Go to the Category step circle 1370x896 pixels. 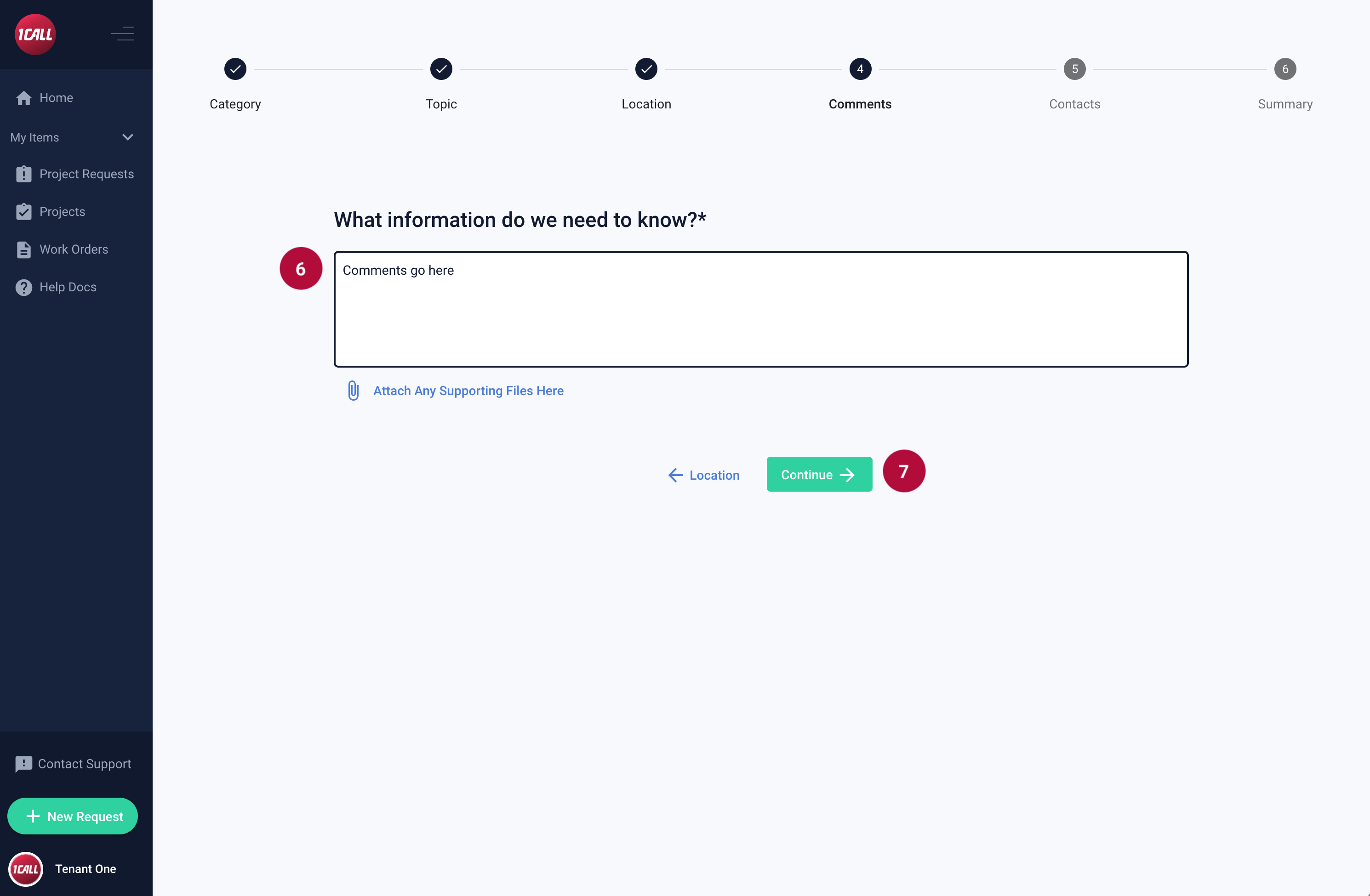click(x=235, y=69)
